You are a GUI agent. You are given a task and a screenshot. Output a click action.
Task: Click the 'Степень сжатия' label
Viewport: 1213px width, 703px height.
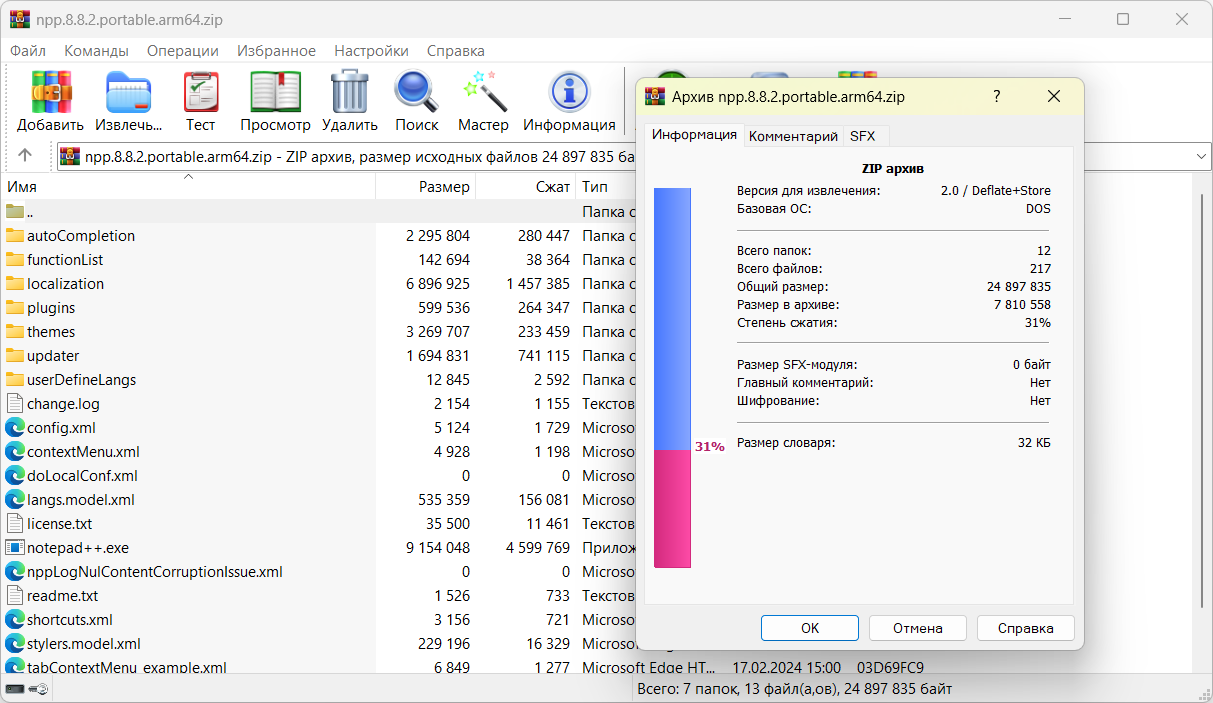point(787,323)
